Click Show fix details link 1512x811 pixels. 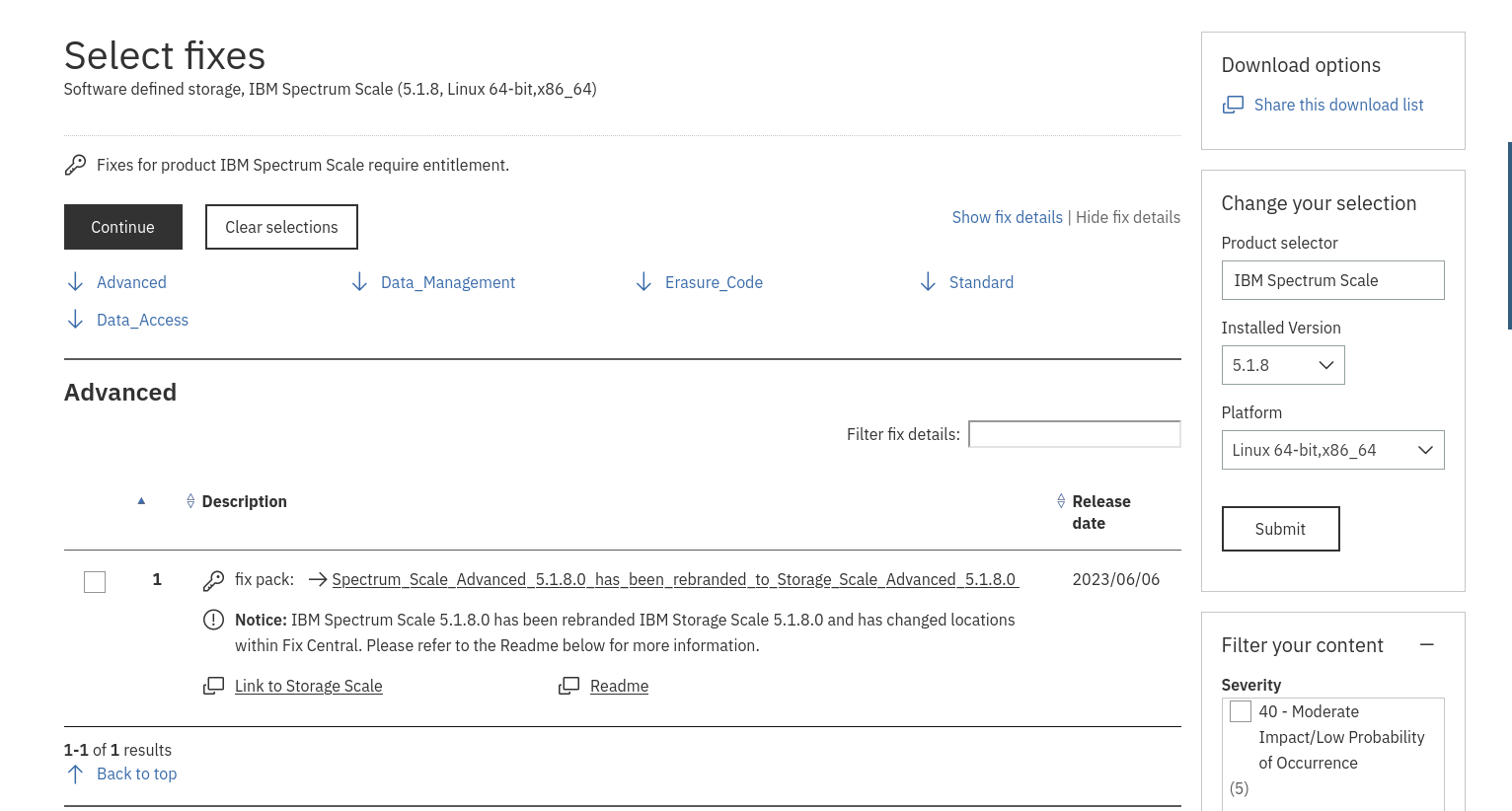tap(1007, 217)
